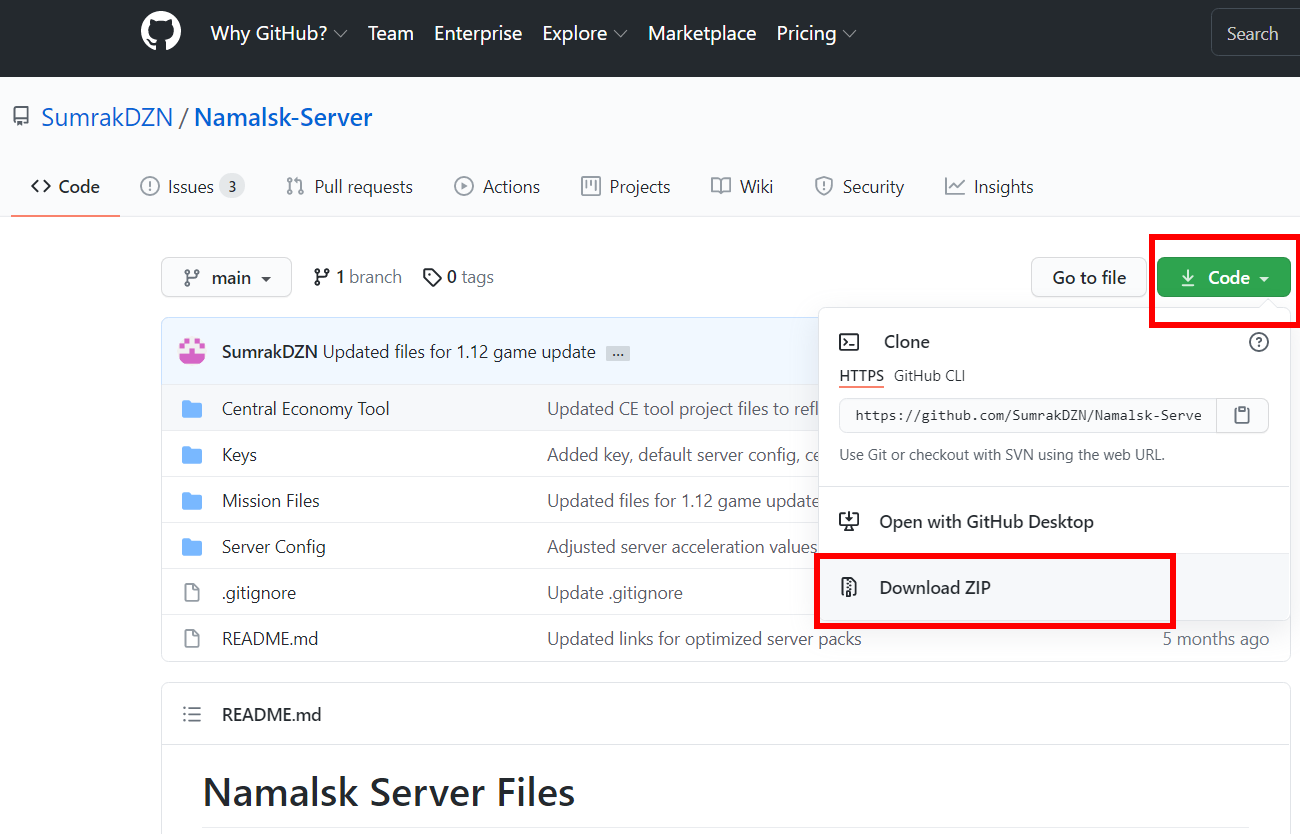Switch to the Issues tab
Viewport: 1300px width, 834px height.
tap(191, 186)
